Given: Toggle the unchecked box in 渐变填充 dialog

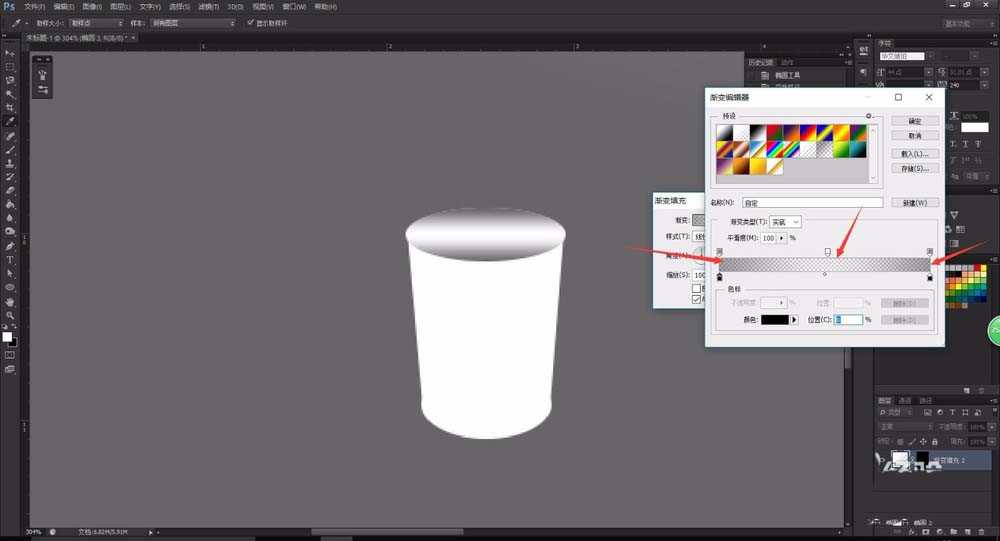Looking at the screenshot, I should (x=697, y=288).
